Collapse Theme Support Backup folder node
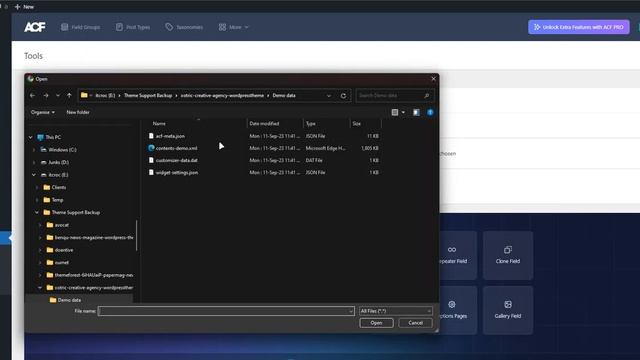The image size is (640, 360). coord(37,212)
